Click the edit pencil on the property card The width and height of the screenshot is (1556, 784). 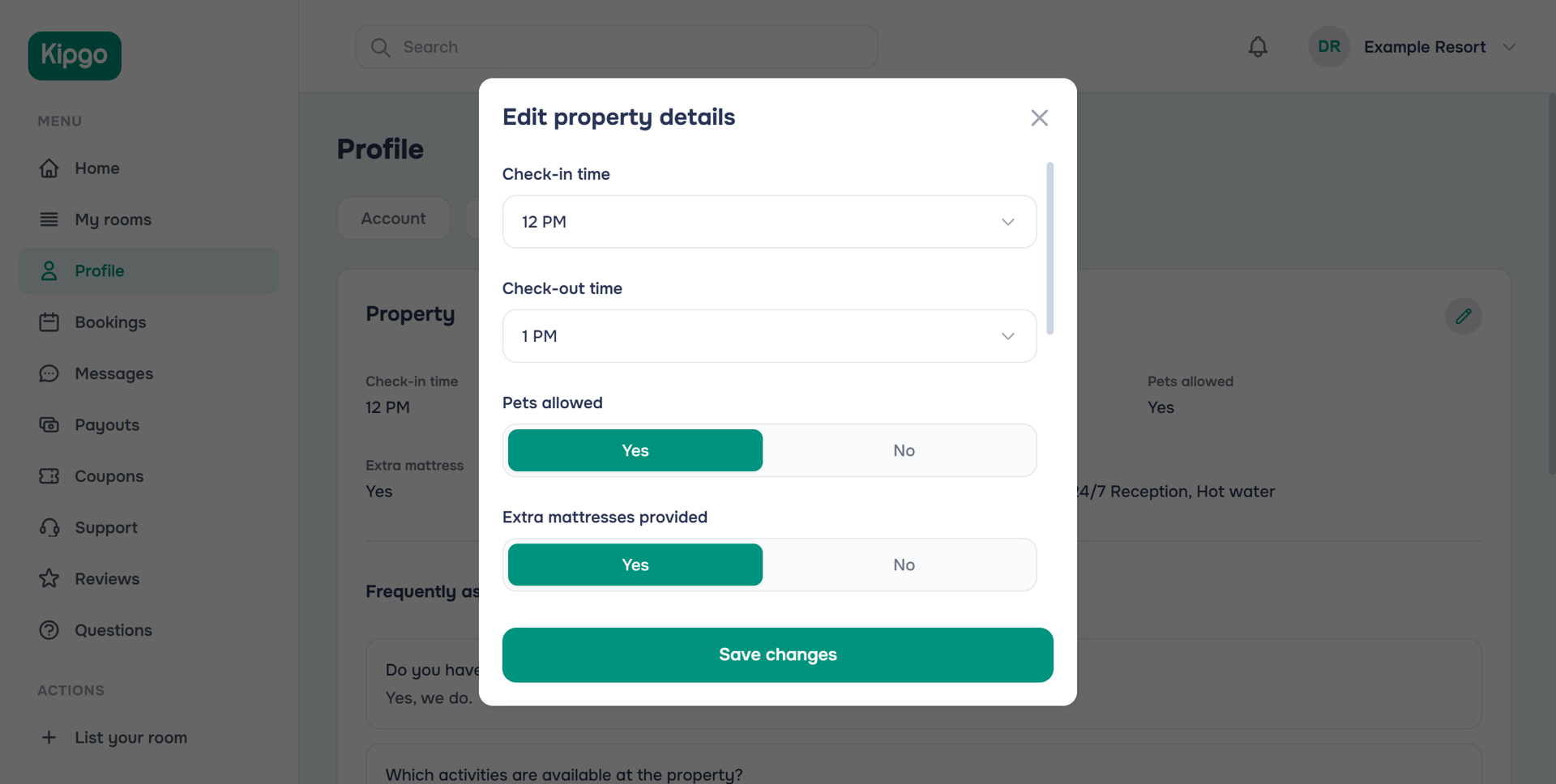pyautogui.click(x=1464, y=316)
